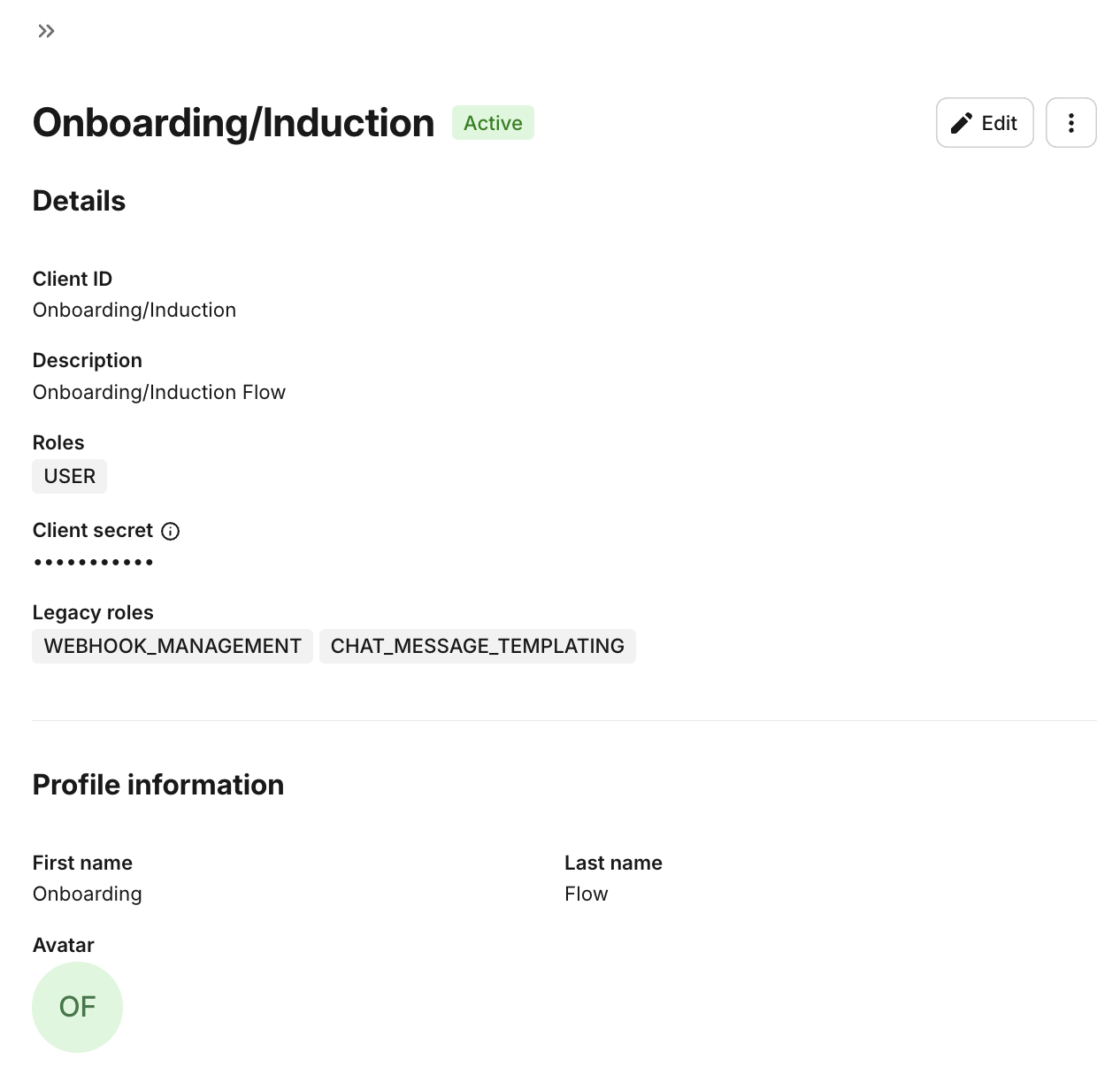
Task: Click the Onboarding/Induction page title
Action: click(x=234, y=123)
